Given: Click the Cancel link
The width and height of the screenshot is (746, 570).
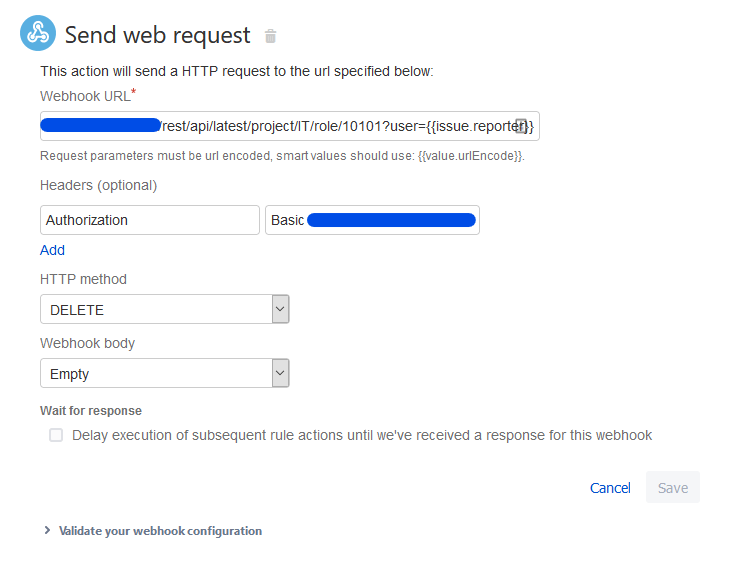Looking at the screenshot, I should tap(610, 488).
